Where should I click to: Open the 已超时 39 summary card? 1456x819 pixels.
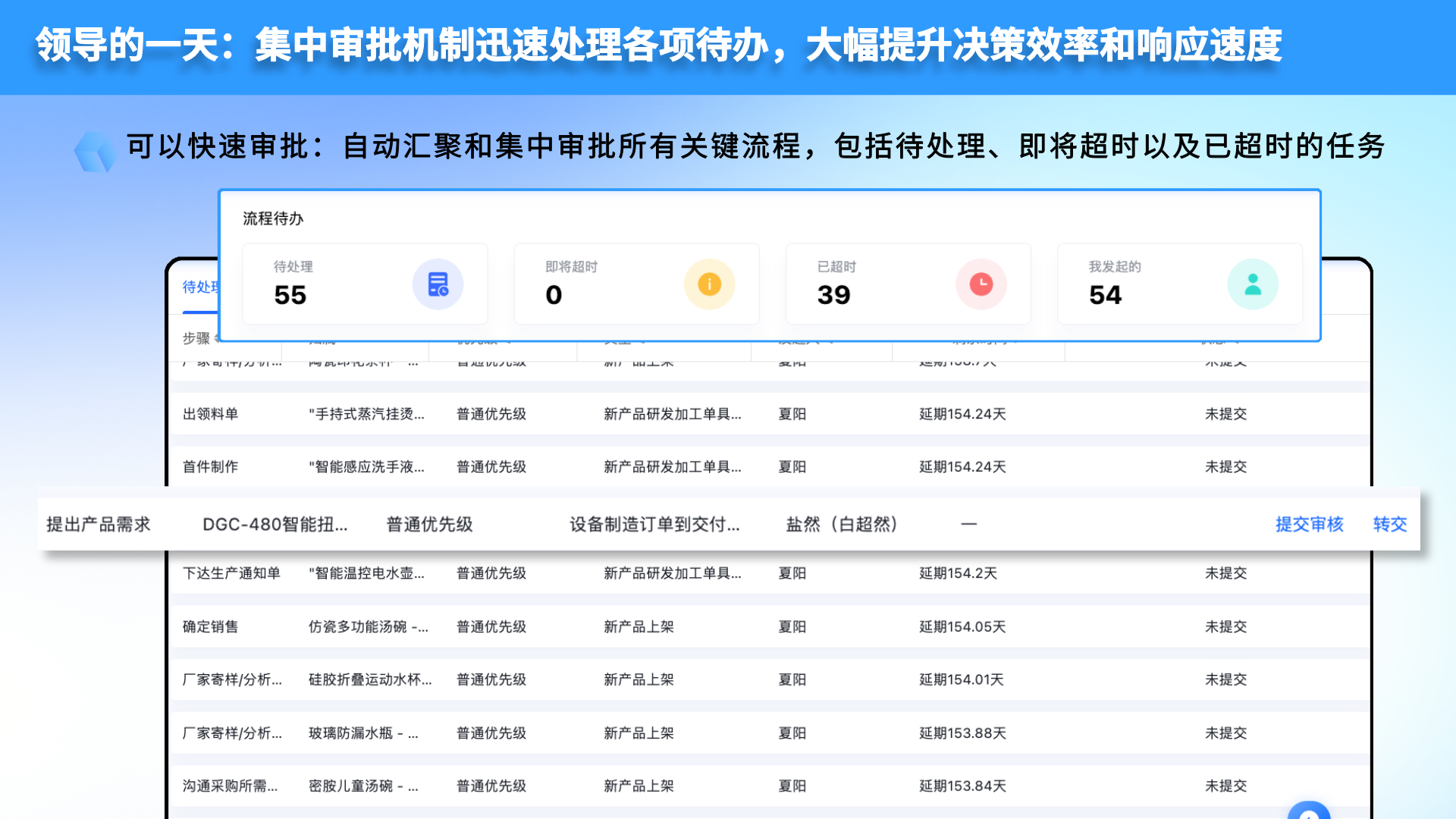click(908, 284)
